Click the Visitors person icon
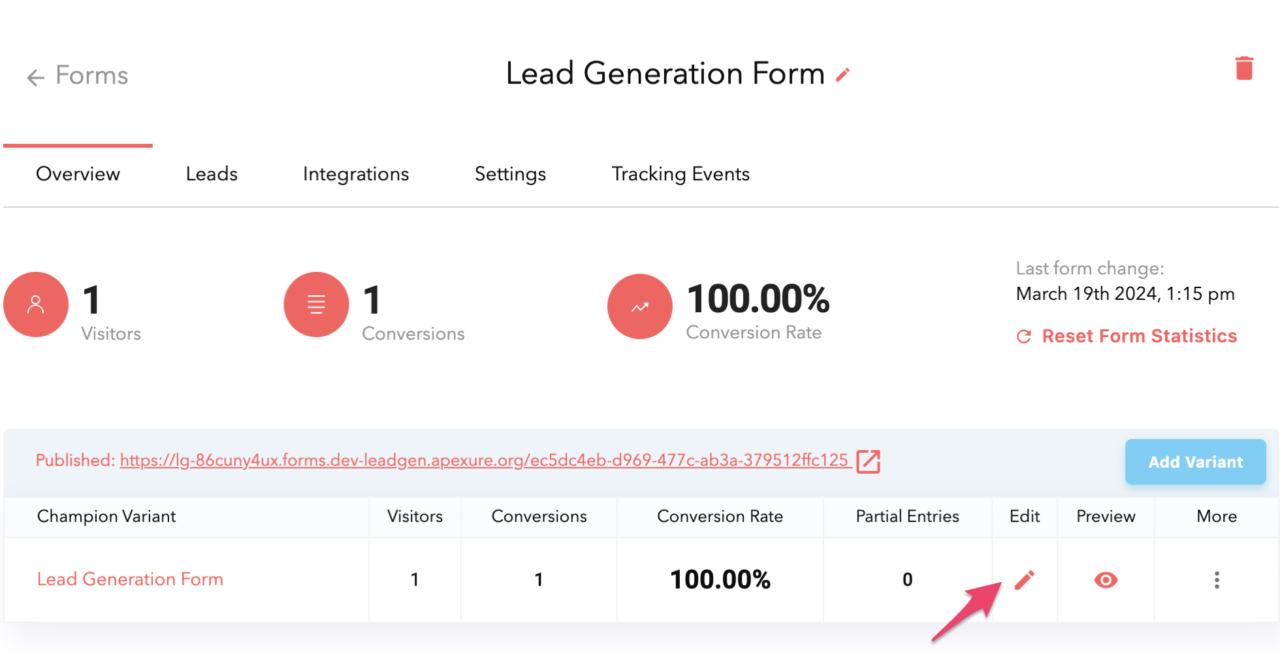Image resolution: width=1280 pixels, height=654 pixels. pyautogui.click(x=36, y=304)
